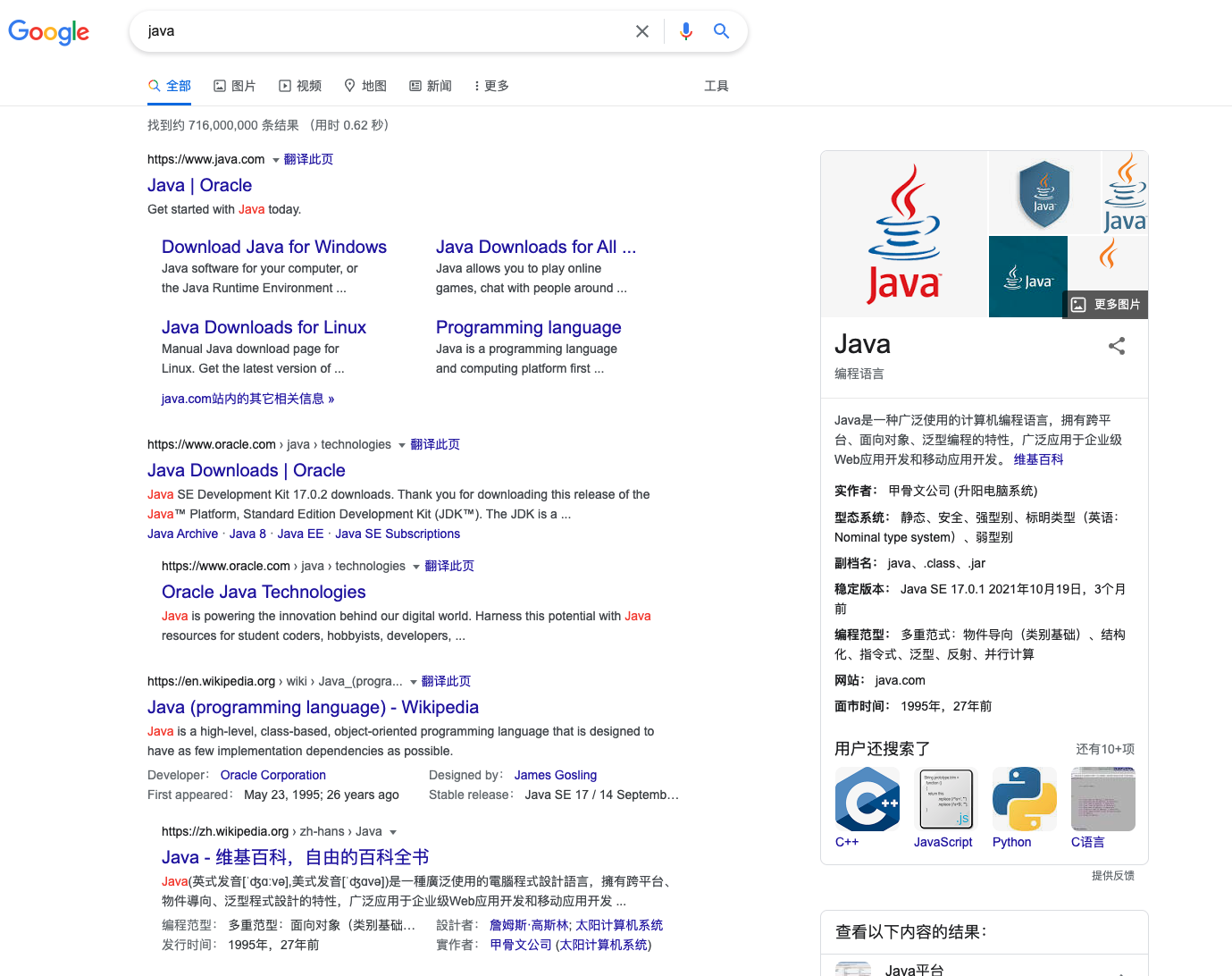Switch to the 全部 tab
Viewport: 1232px width, 976px height.
(170, 86)
